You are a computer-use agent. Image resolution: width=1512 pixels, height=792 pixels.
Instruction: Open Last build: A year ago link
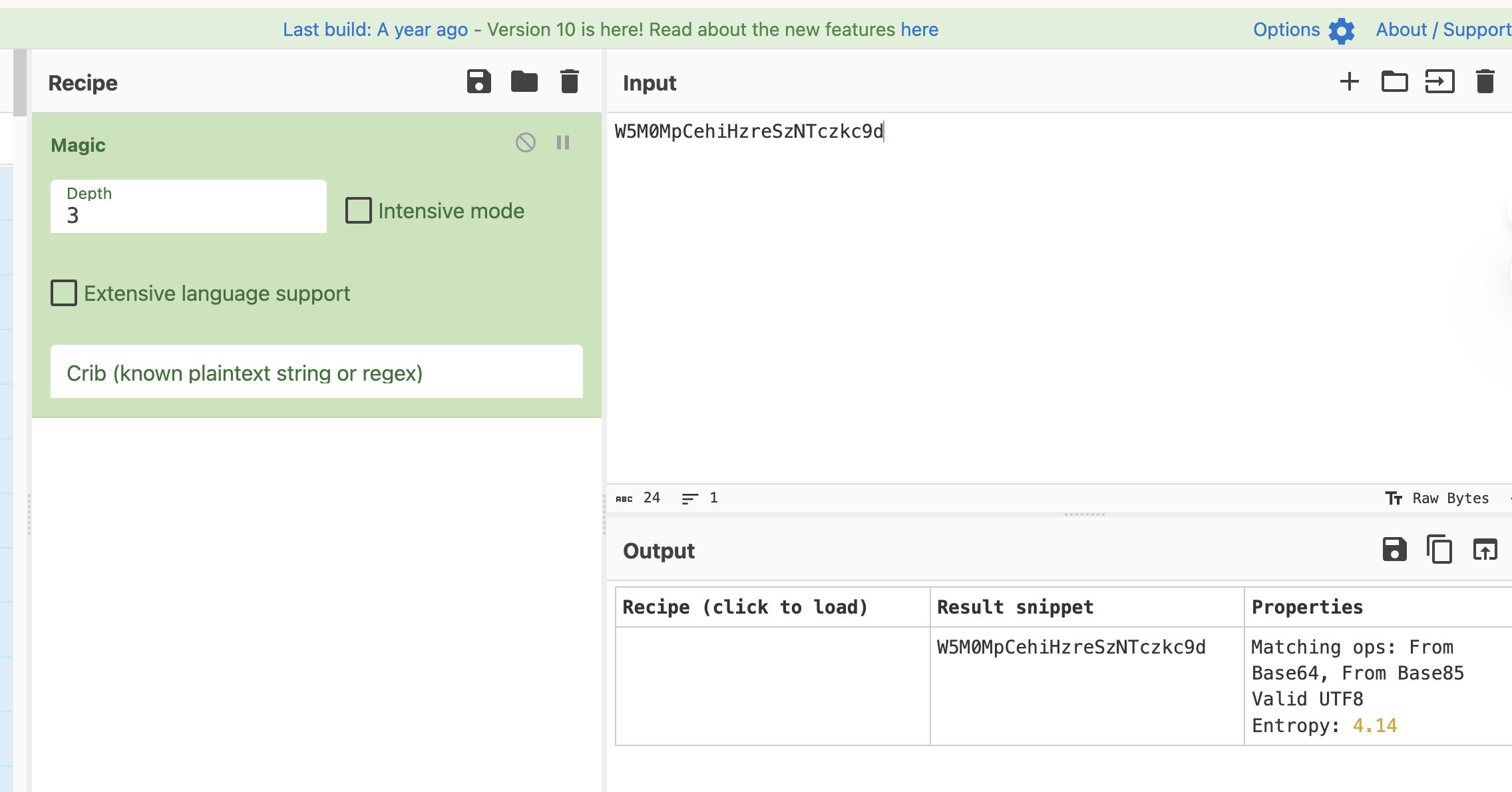375,29
